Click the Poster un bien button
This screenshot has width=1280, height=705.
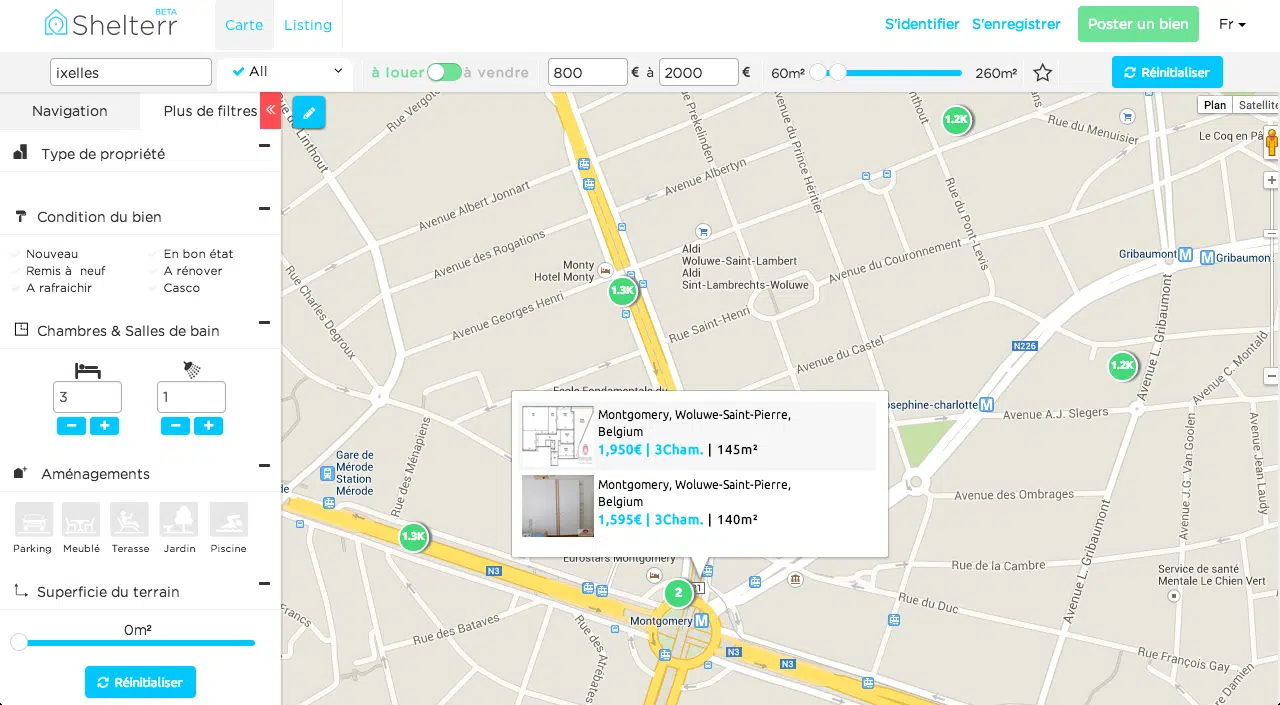[x=1138, y=24]
